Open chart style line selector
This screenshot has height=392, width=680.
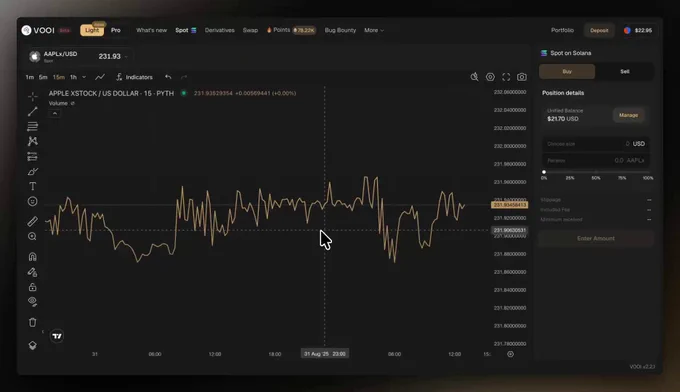(x=100, y=77)
